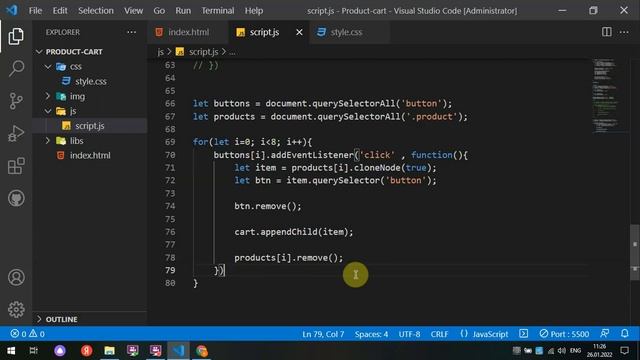Change line ending via CRLF
This screenshot has width=640, height=360.
439,334
